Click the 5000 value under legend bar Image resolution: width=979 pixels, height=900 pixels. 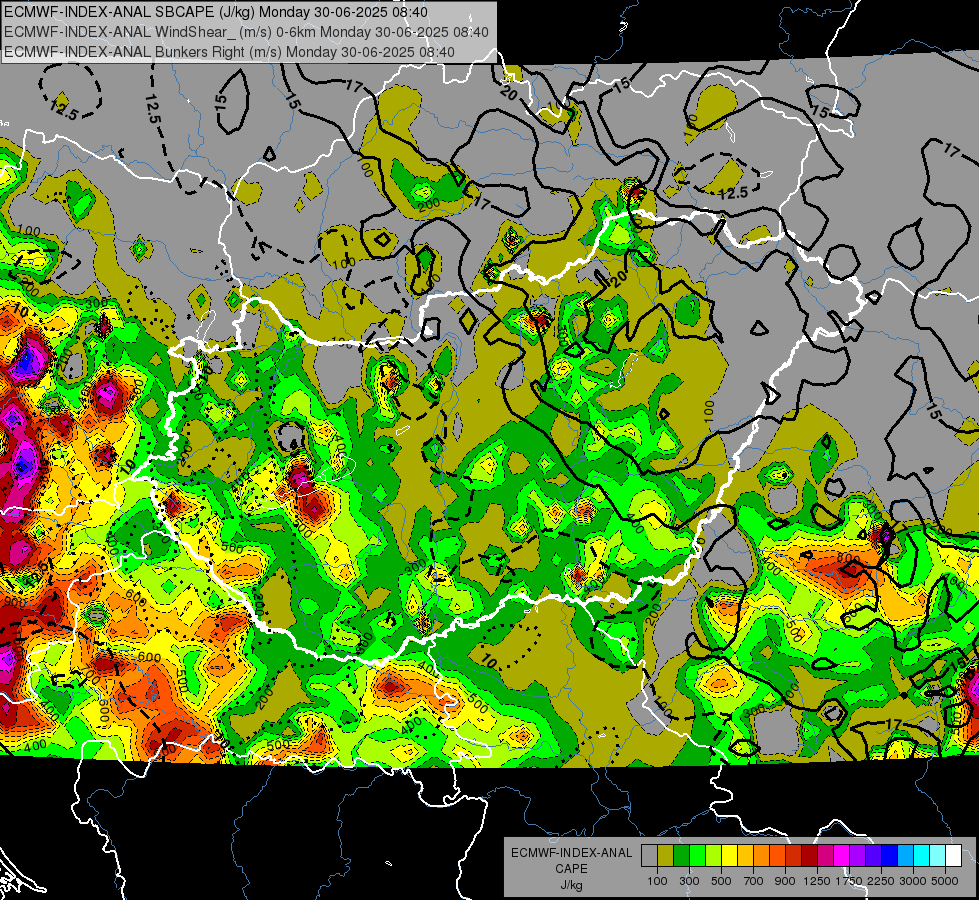(945, 881)
